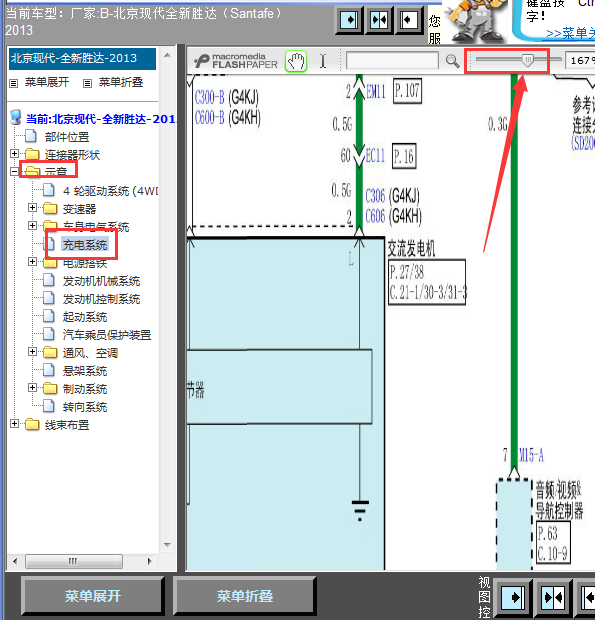This screenshot has height=620, width=595.
Task: Expand the 制动系统 tree node
Action: click(x=32, y=388)
